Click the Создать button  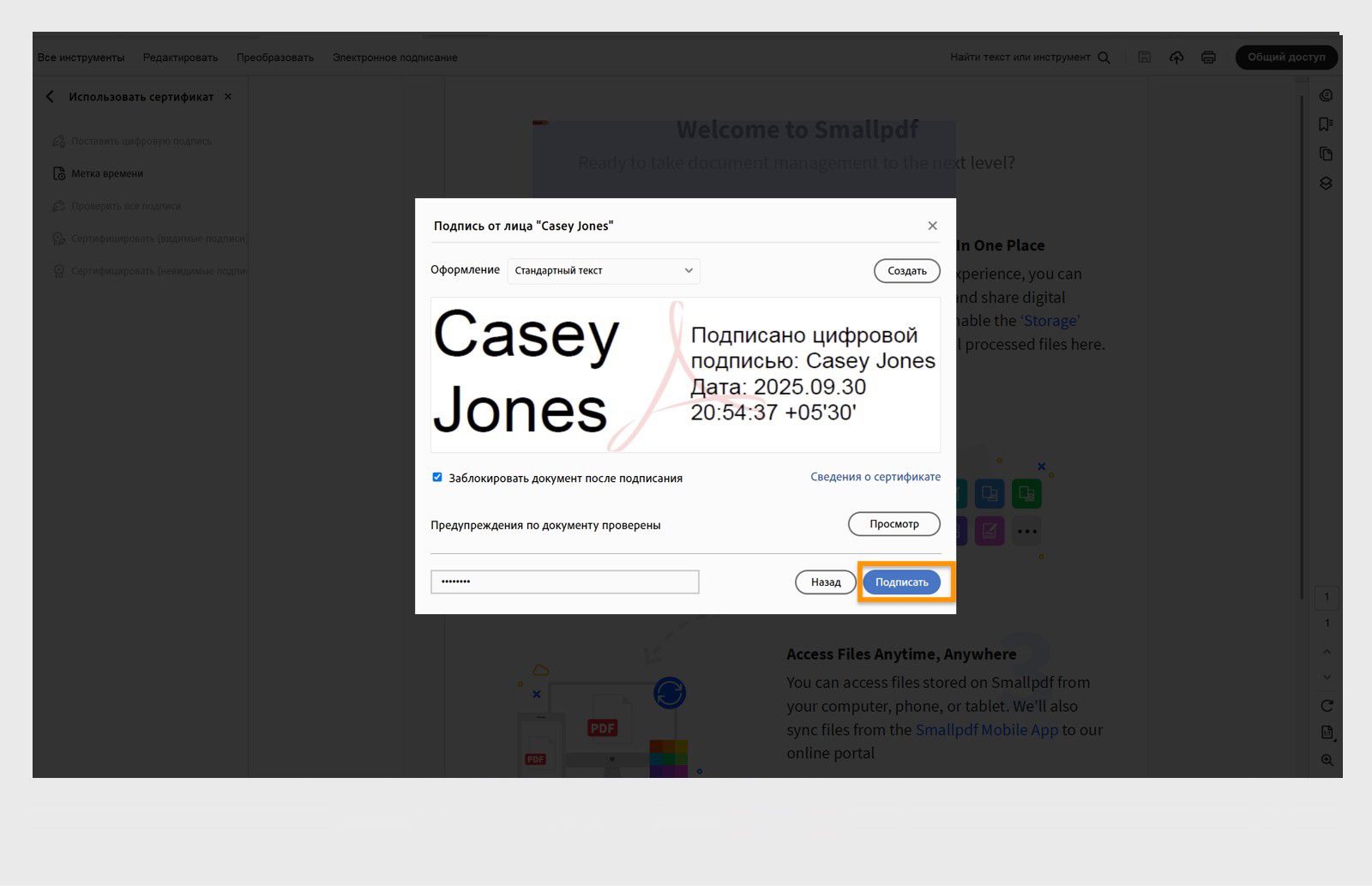coord(907,271)
